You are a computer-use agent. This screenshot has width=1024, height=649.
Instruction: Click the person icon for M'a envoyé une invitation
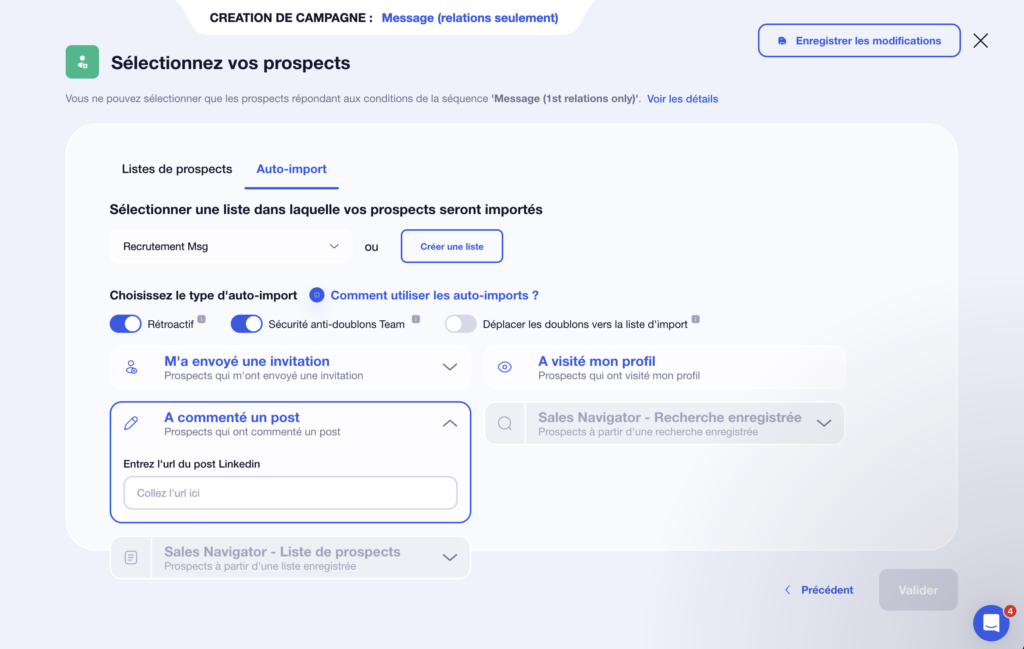(131, 366)
